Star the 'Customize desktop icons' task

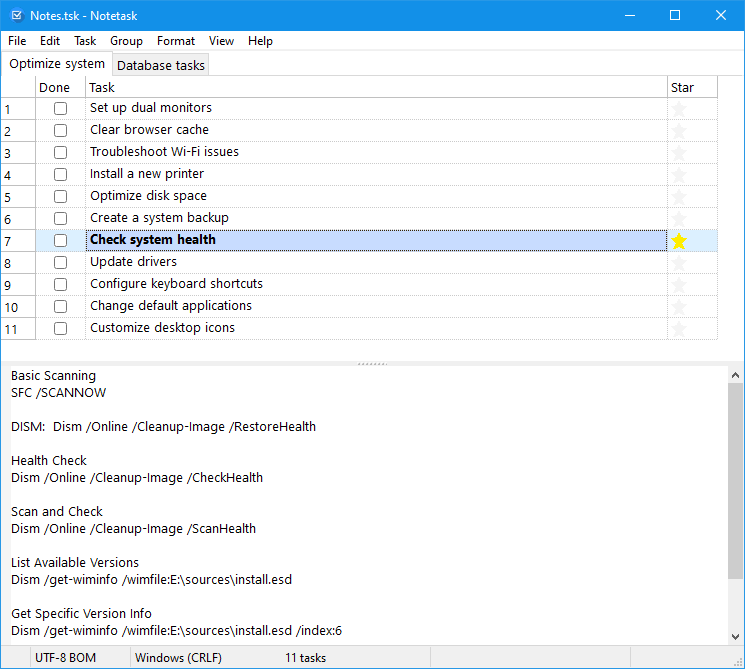click(x=679, y=329)
